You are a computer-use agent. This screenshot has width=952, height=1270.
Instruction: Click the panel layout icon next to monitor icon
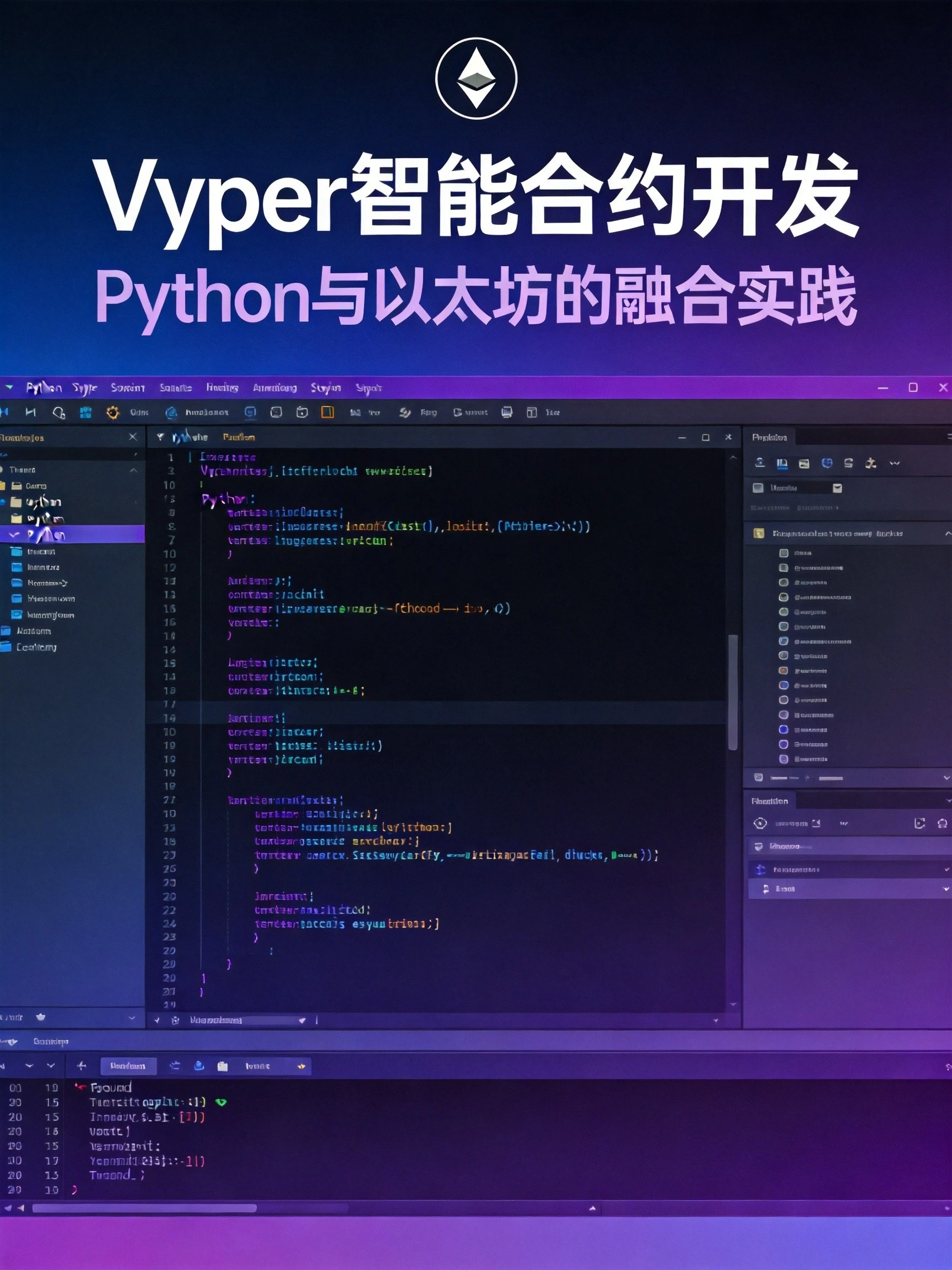pyautogui.click(x=532, y=412)
